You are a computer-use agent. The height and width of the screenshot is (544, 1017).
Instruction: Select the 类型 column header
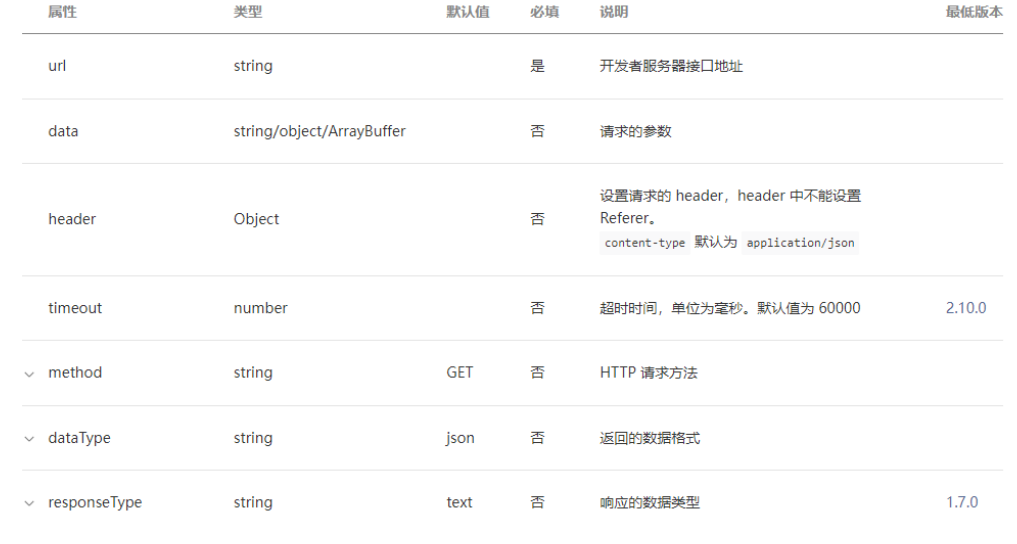[248, 12]
